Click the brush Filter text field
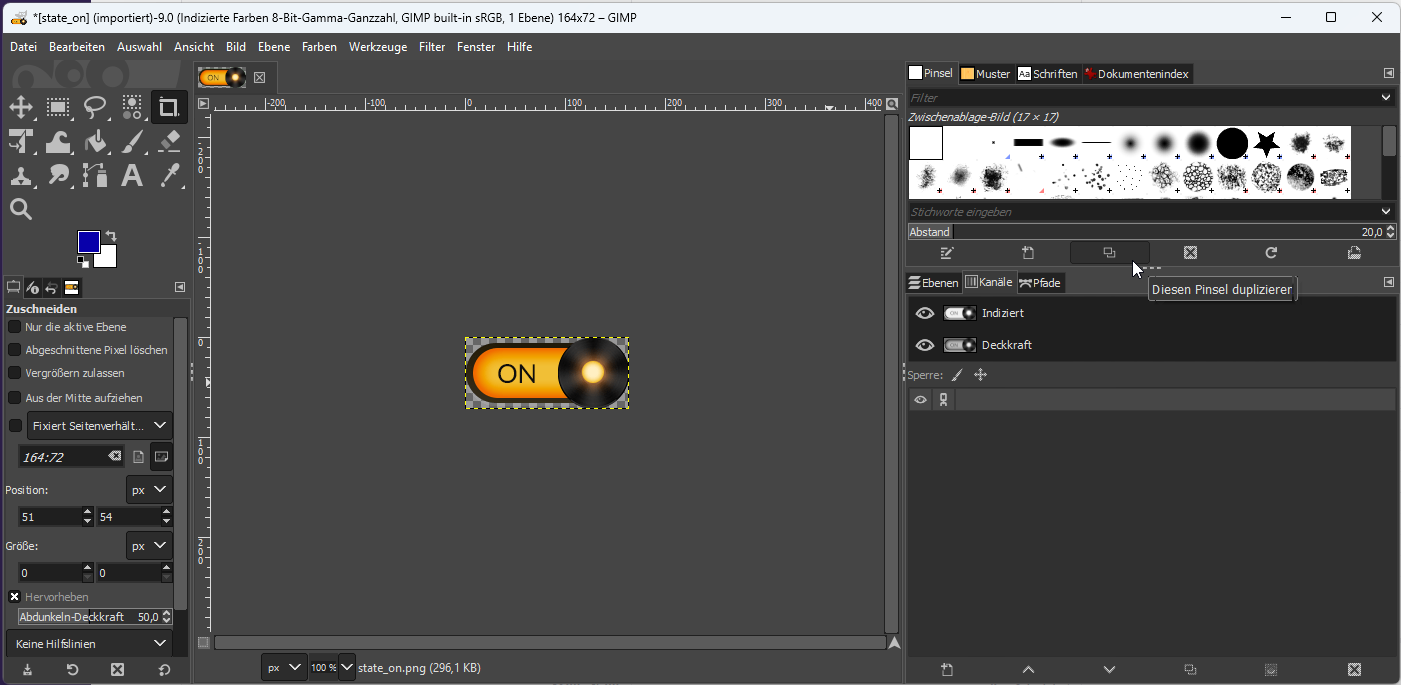Image resolution: width=1401 pixels, height=685 pixels. click(x=1140, y=98)
